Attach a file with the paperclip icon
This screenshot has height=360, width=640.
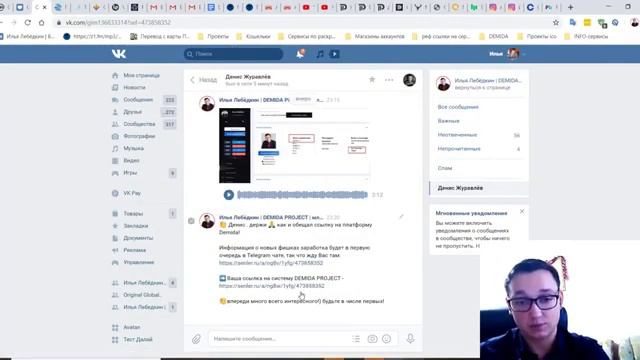(196, 339)
